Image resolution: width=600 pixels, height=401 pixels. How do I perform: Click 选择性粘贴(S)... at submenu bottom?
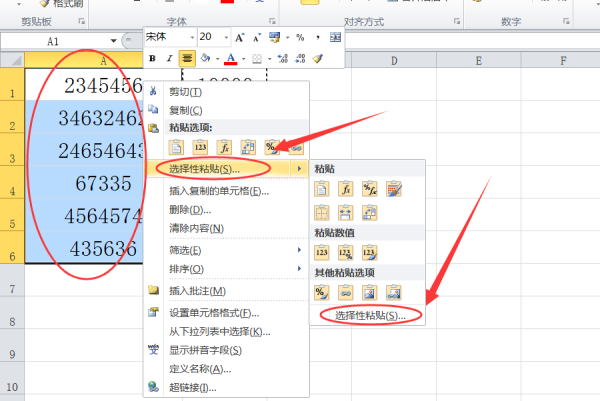(x=370, y=315)
